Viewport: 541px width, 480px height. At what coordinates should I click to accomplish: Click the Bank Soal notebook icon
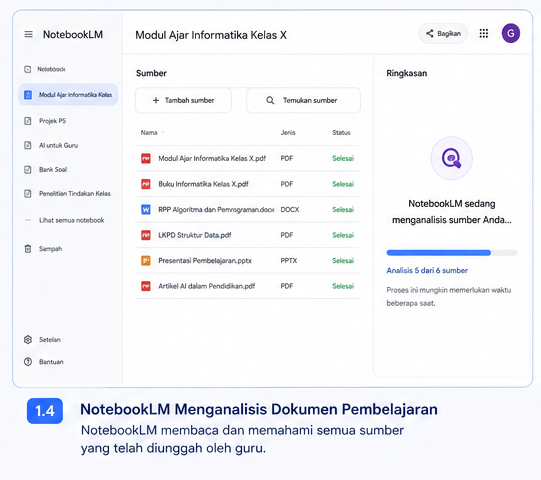(28, 169)
